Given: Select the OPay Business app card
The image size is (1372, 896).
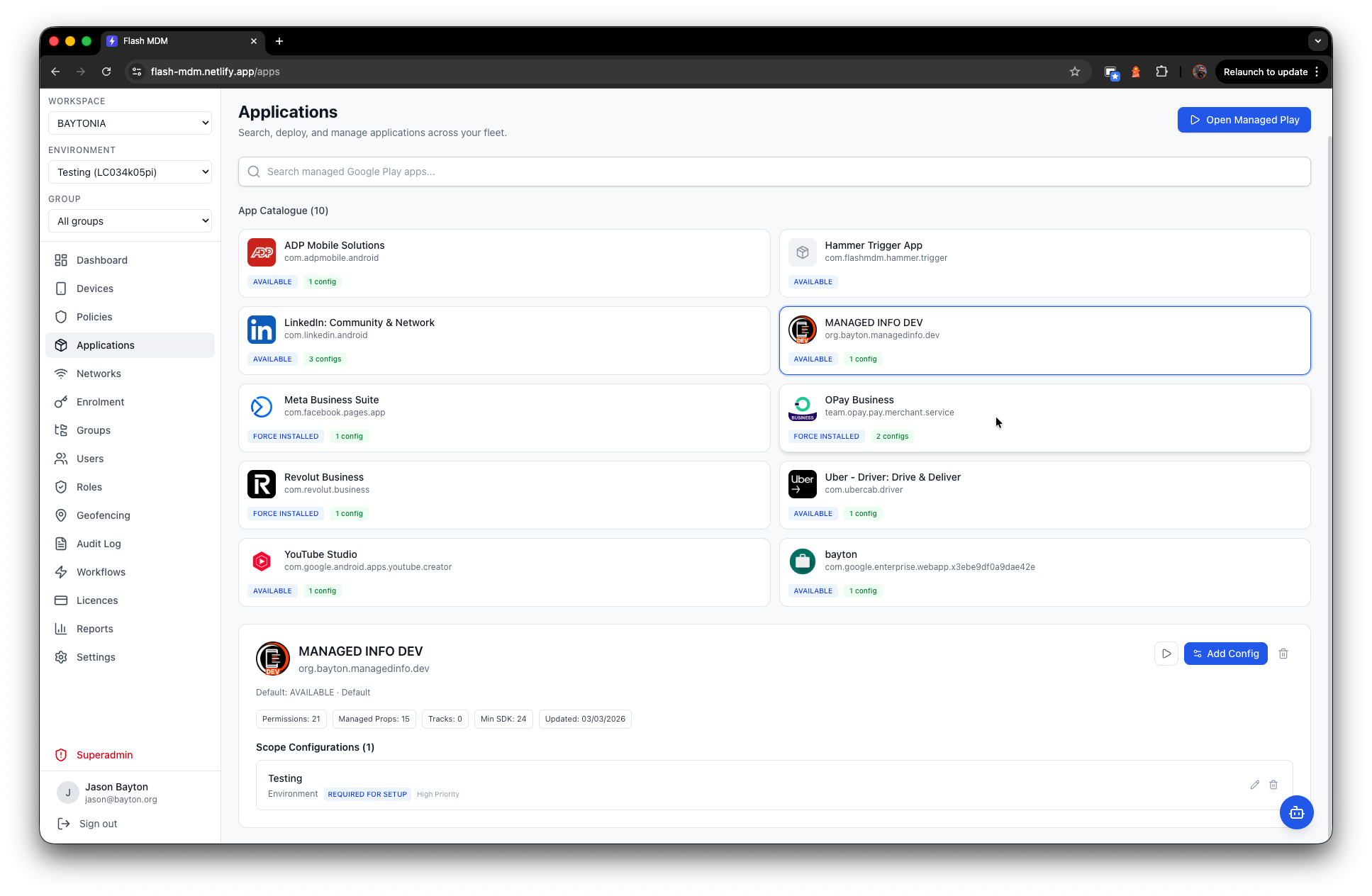Looking at the screenshot, I should coord(1044,418).
